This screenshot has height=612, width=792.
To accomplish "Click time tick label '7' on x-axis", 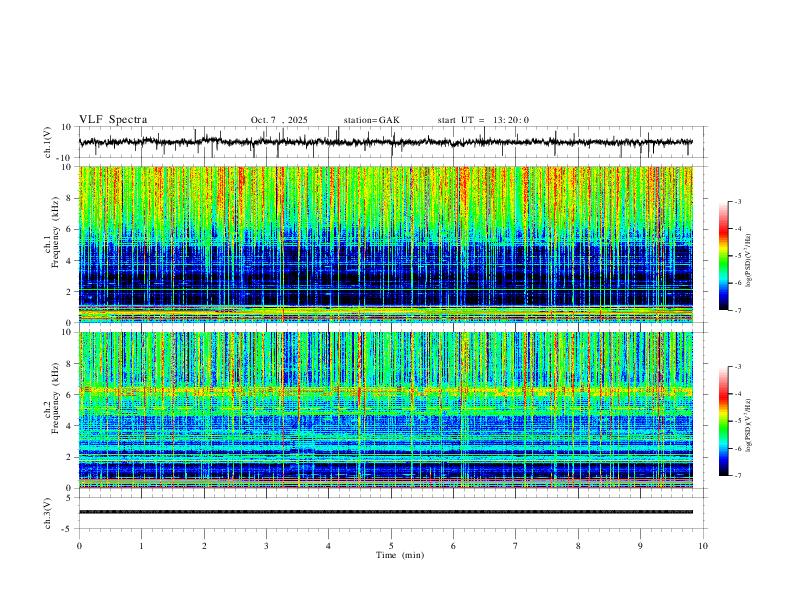I will click(516, 546).
